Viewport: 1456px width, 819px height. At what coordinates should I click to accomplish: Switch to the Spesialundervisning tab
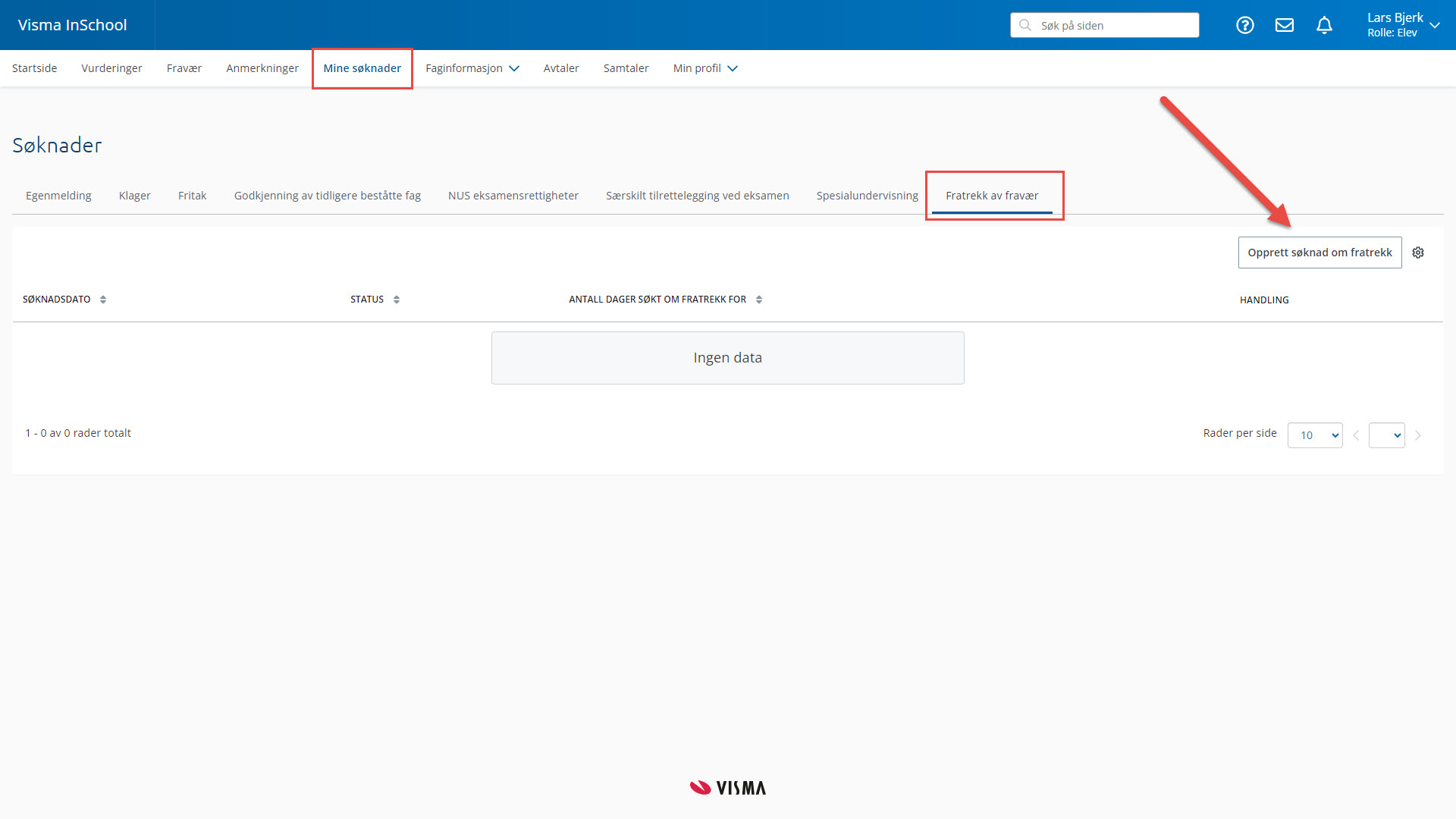(867, 196)
